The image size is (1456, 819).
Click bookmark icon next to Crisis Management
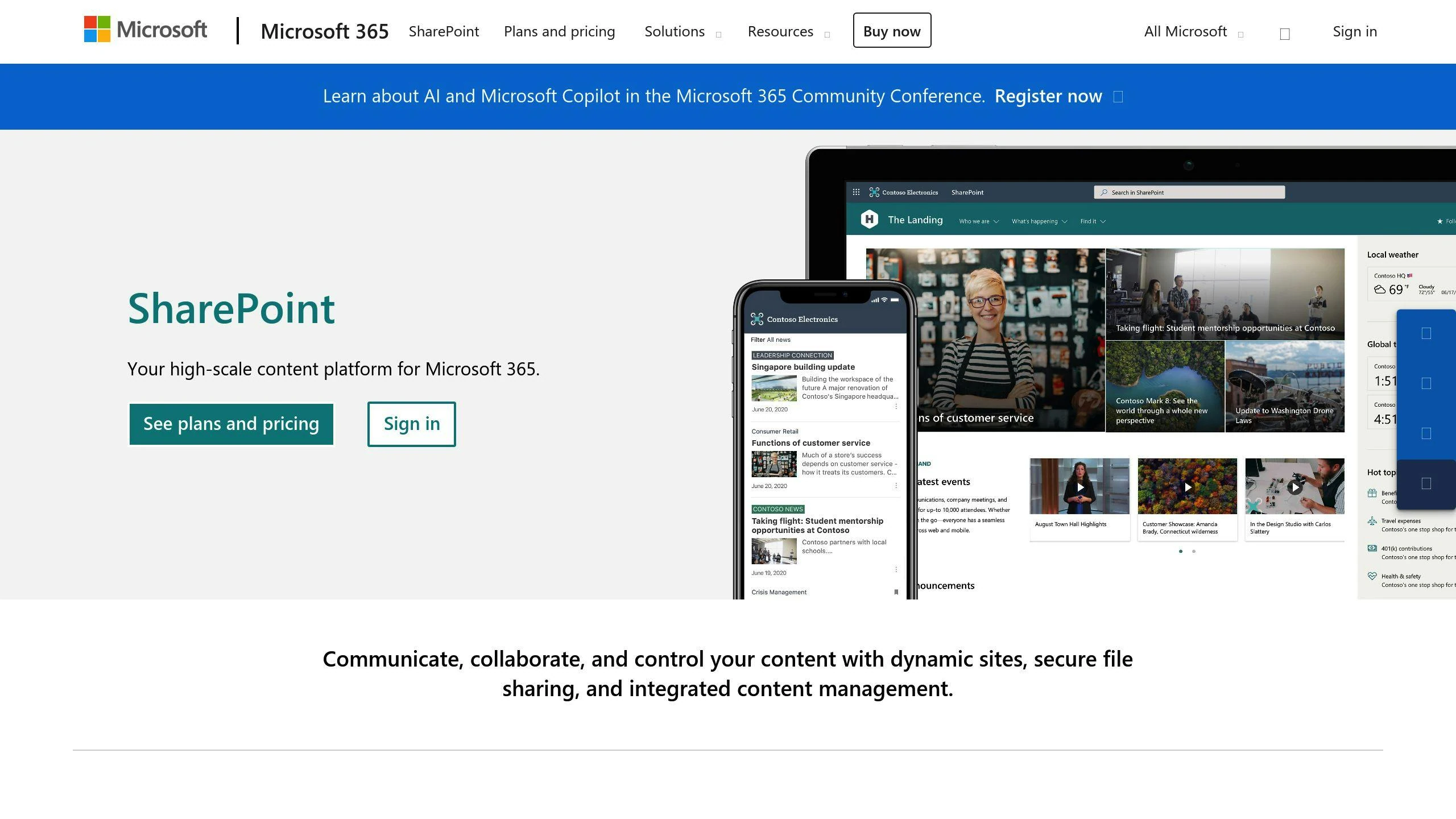pos(896,592)
